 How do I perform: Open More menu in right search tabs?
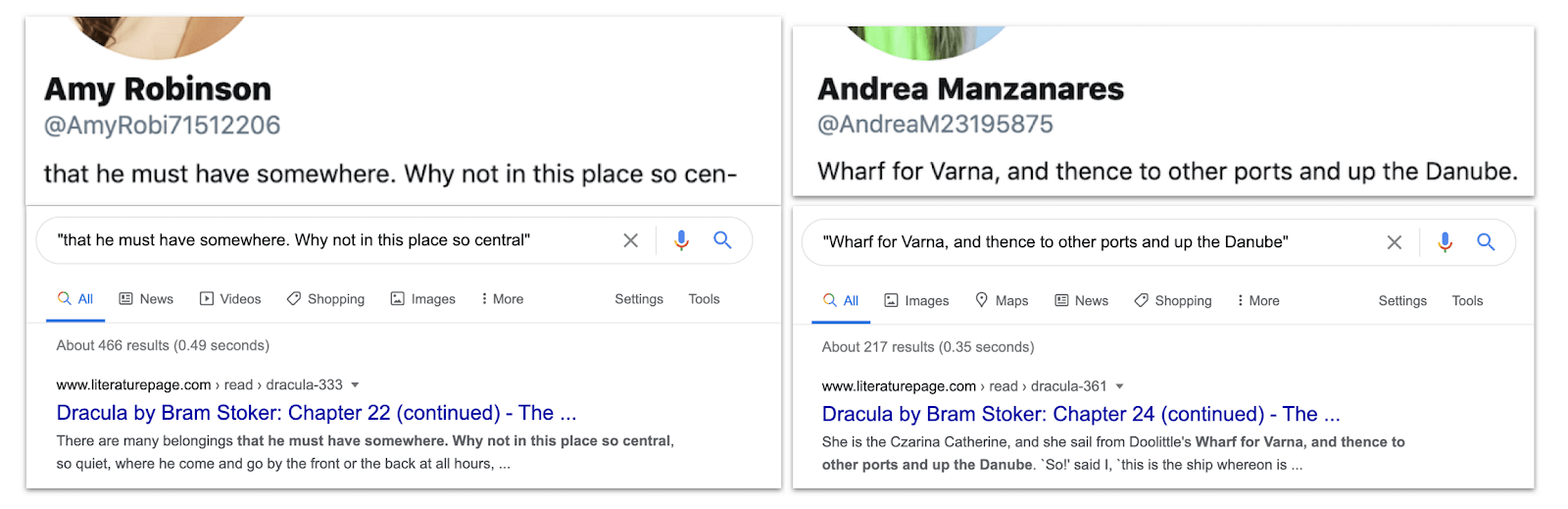[x=1258, y=301]
